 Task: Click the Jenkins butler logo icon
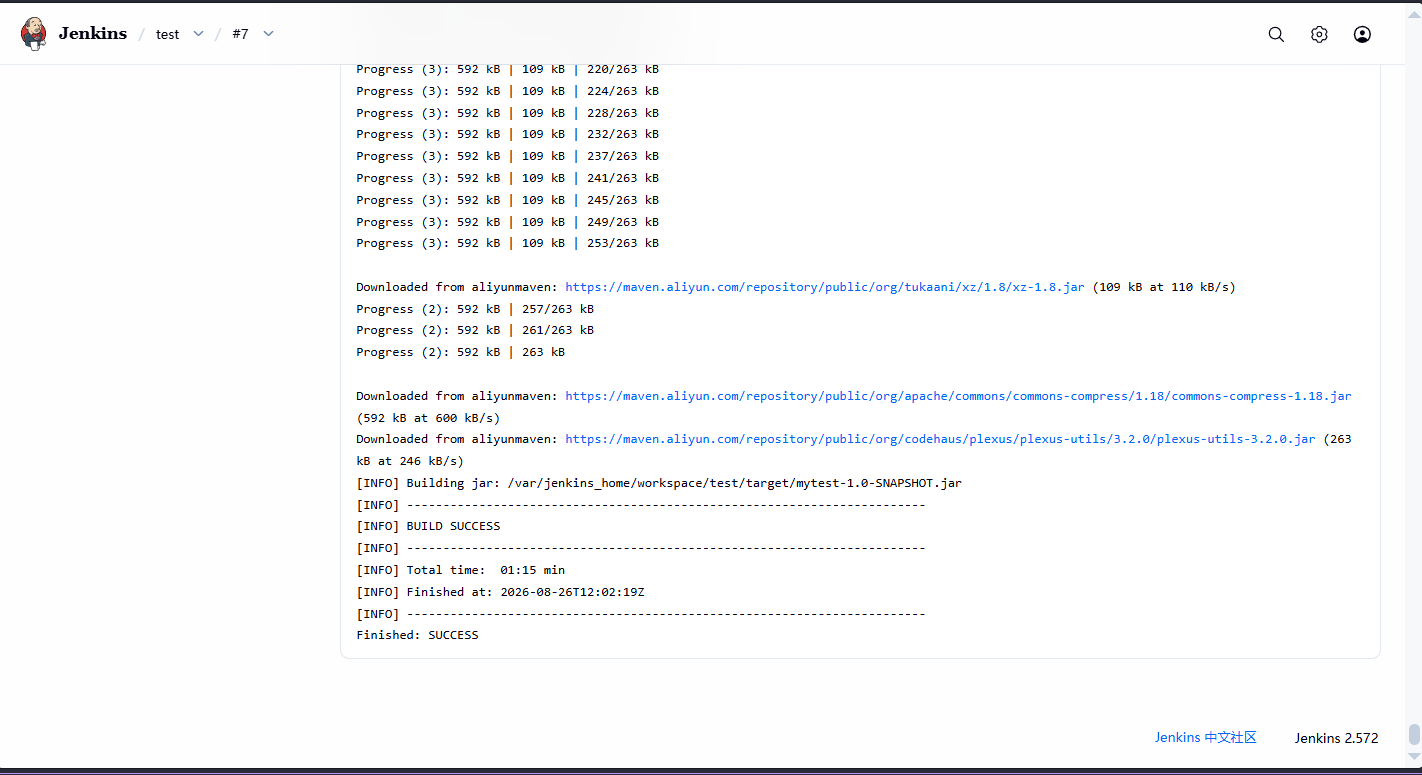pos(34,33)
